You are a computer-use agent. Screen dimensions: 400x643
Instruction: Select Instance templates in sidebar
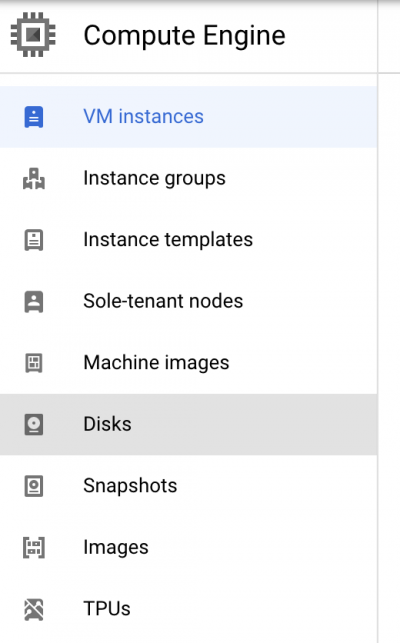[x=188, y=240]
